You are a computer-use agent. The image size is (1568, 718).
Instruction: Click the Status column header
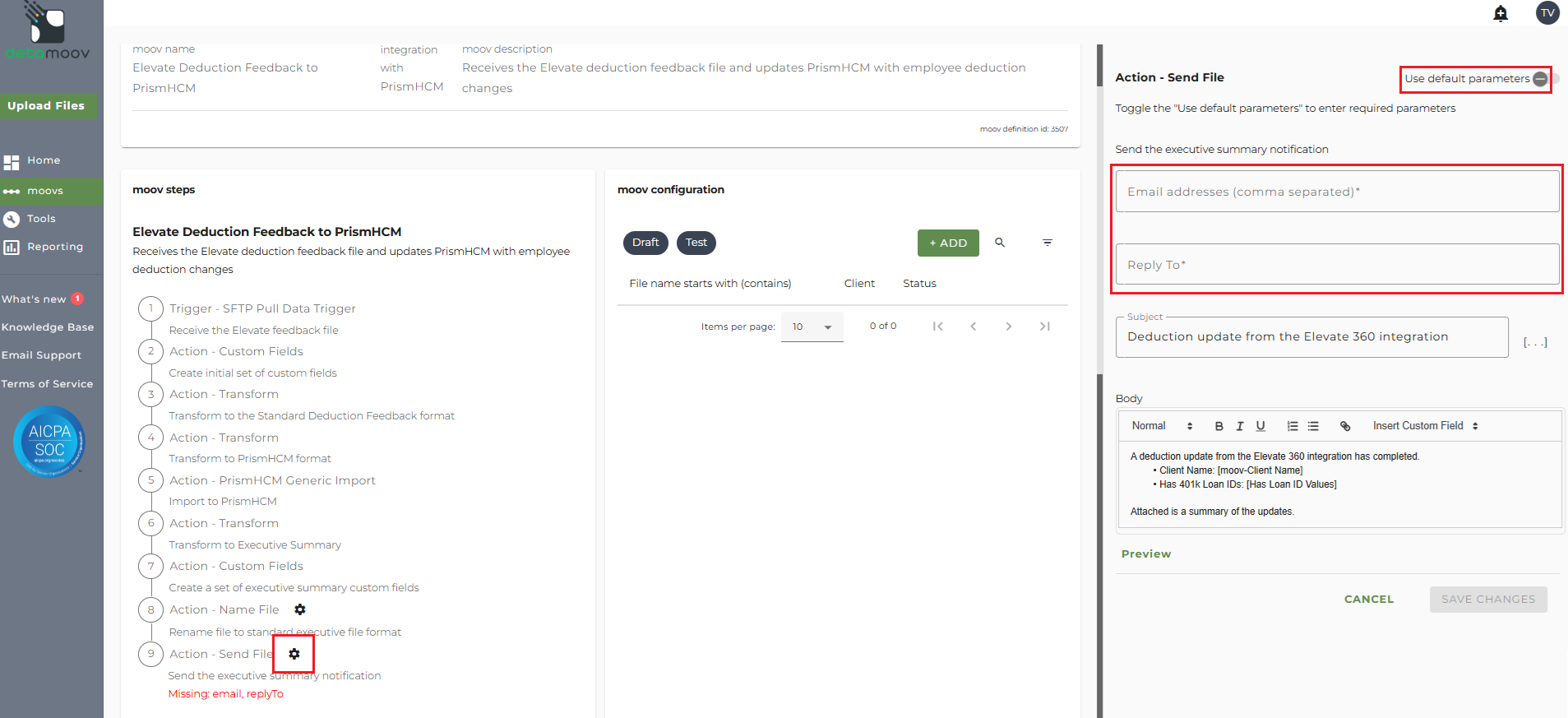coord(919,284)
